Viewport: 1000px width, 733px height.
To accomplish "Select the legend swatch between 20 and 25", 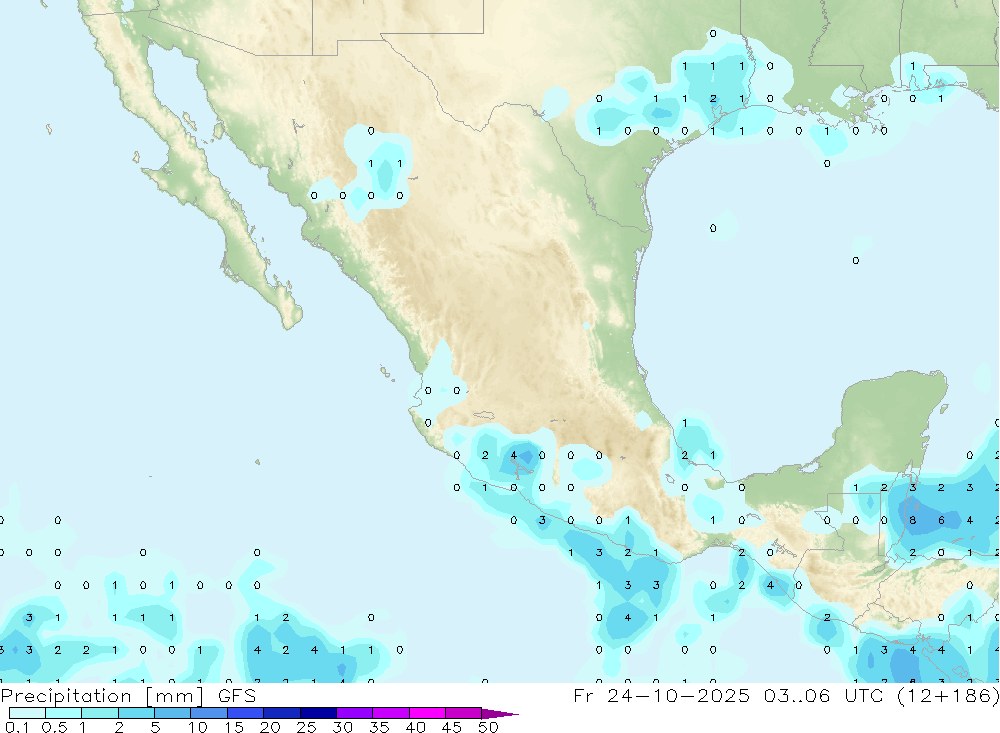I will pos(282,713).
